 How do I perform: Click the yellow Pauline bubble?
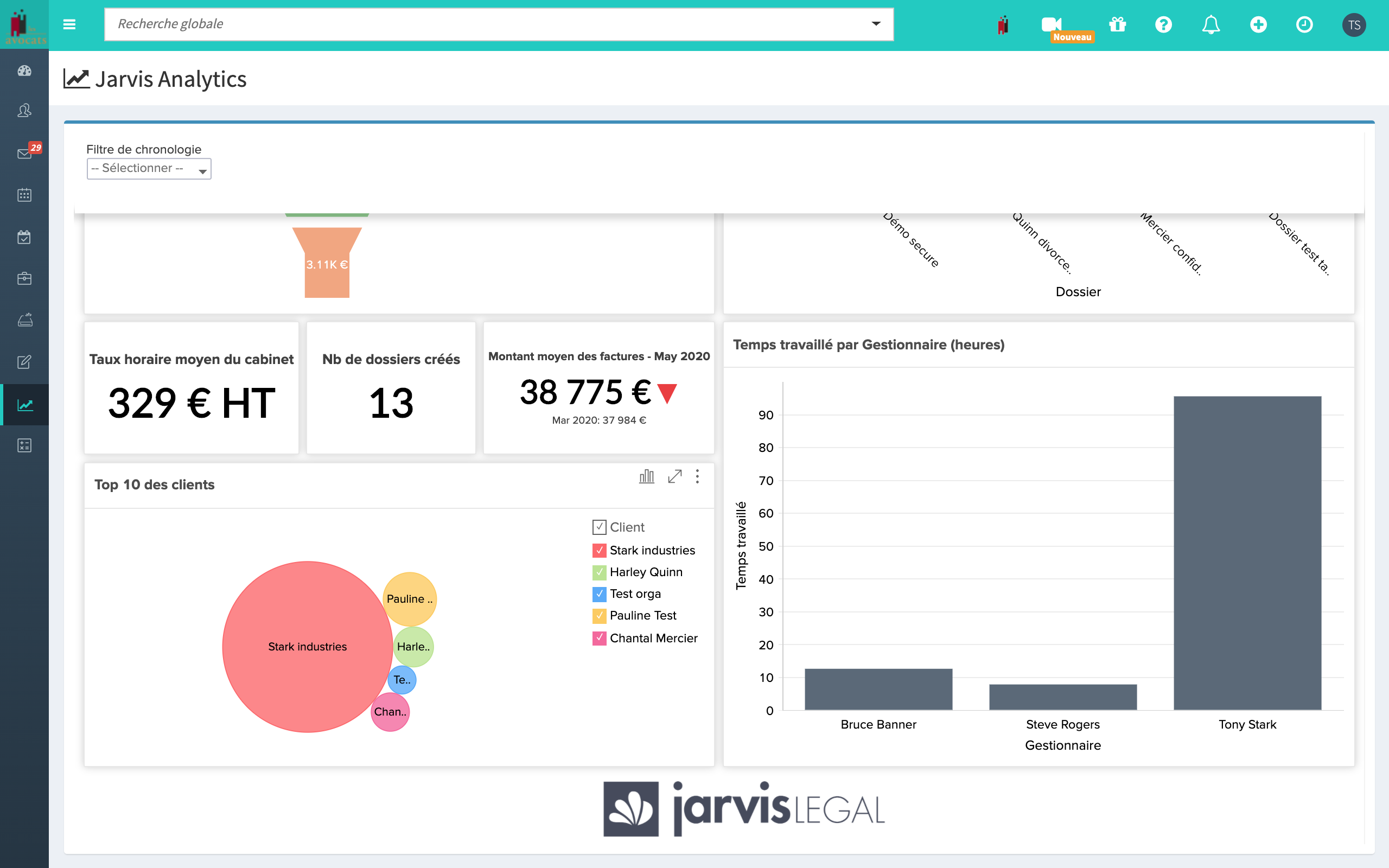(x=410, y=599)
